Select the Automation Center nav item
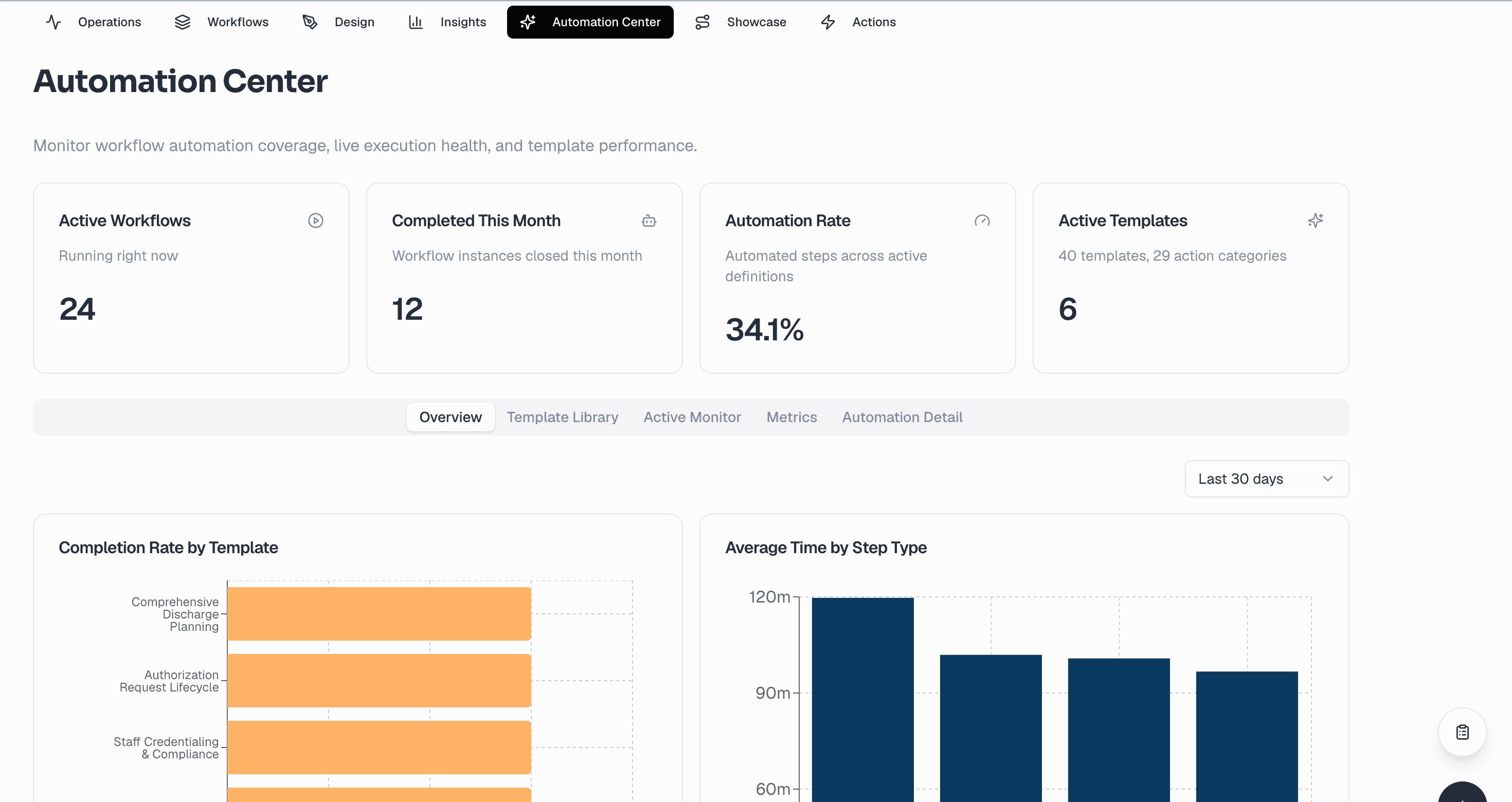The width and height of the screenshot is (1512, 802). tap(590, 22)
